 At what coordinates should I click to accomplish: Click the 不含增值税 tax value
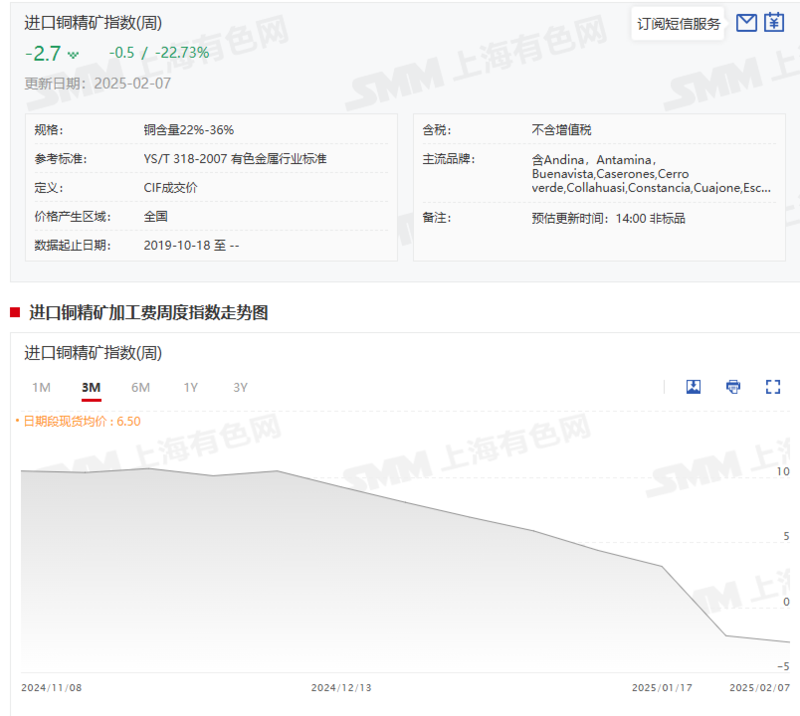pyautogui.click(x=561, y=130)
